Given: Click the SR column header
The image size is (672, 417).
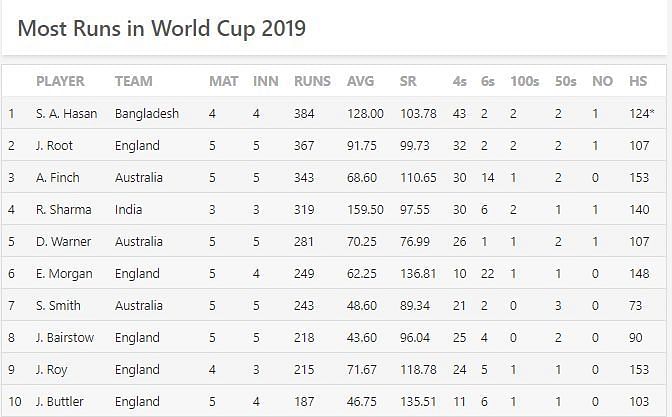Looking at the screenshot, I should pyautogui.click(x=408, y=81).
